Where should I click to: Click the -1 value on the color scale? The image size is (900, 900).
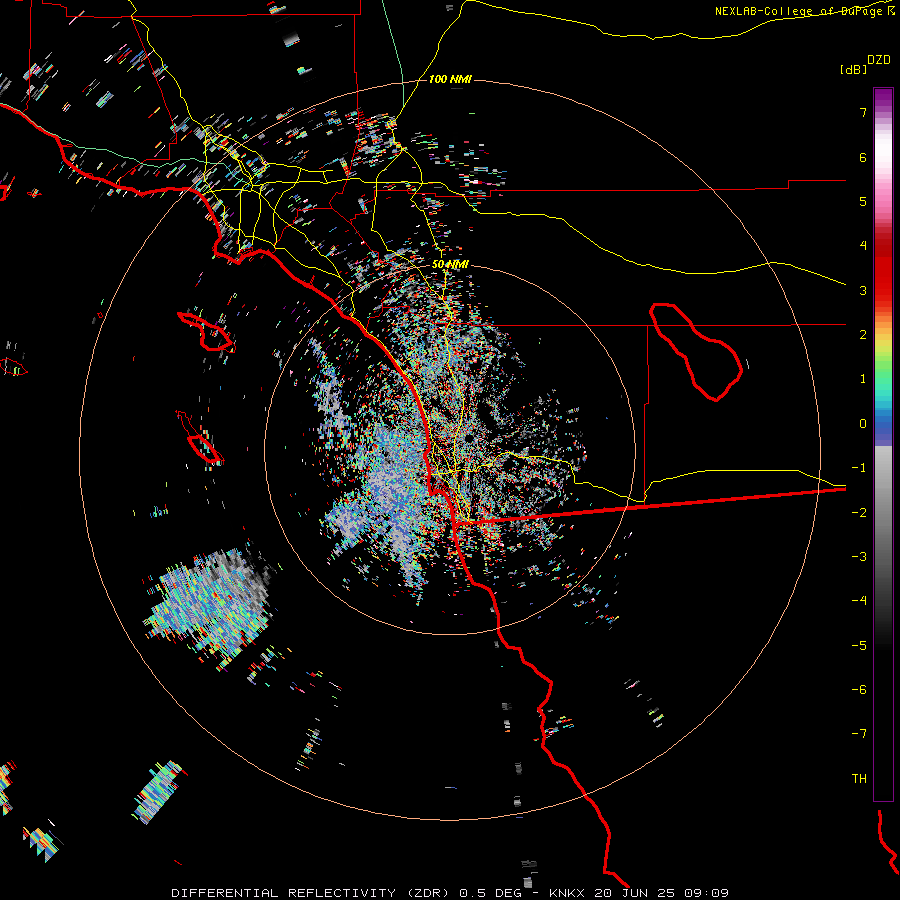coord(859,468)
